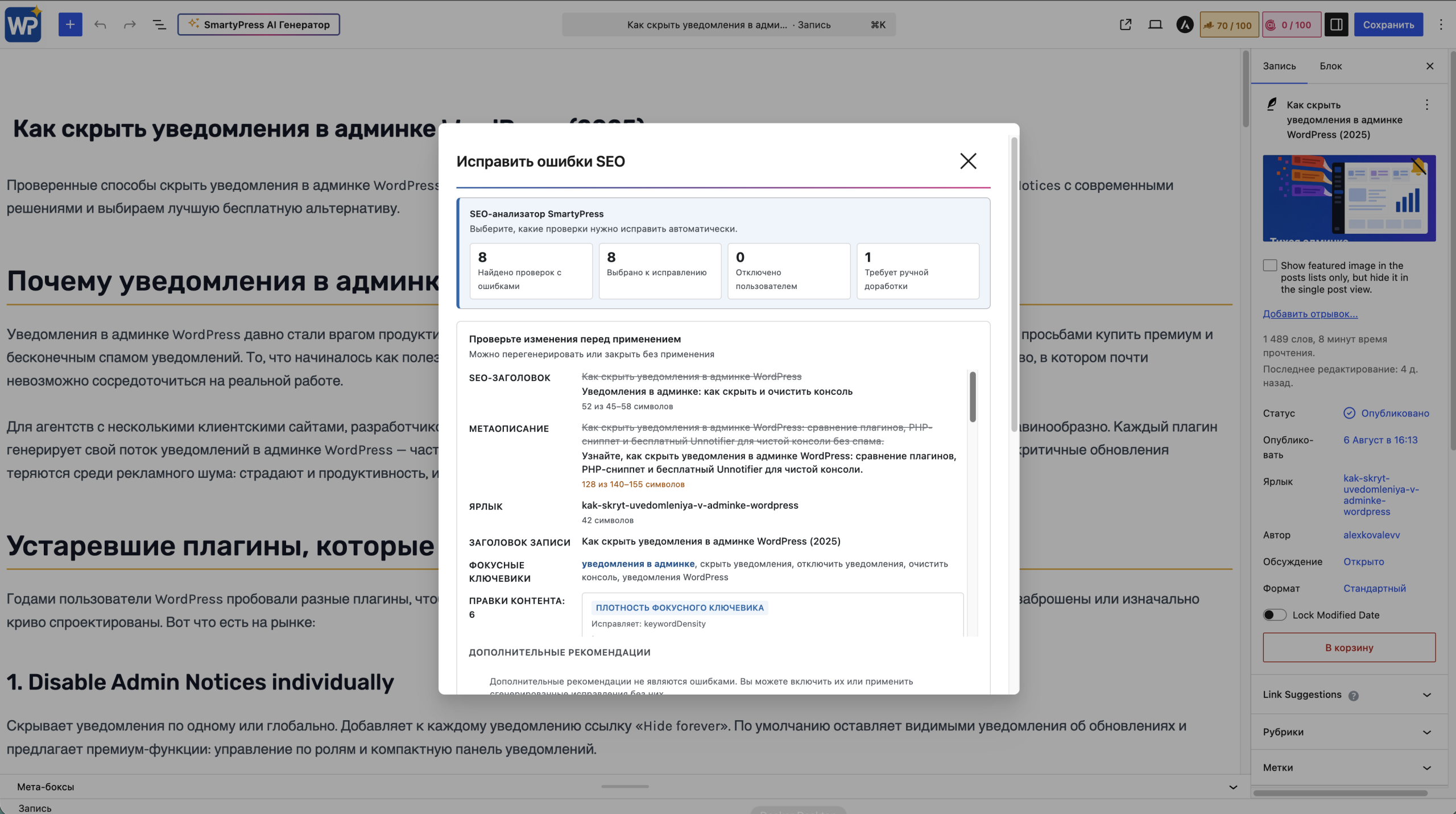The height and width of the screenshot is (814, 1456).
Task: Edit publish date 6 Август в 16:13
Action: 1380,440
